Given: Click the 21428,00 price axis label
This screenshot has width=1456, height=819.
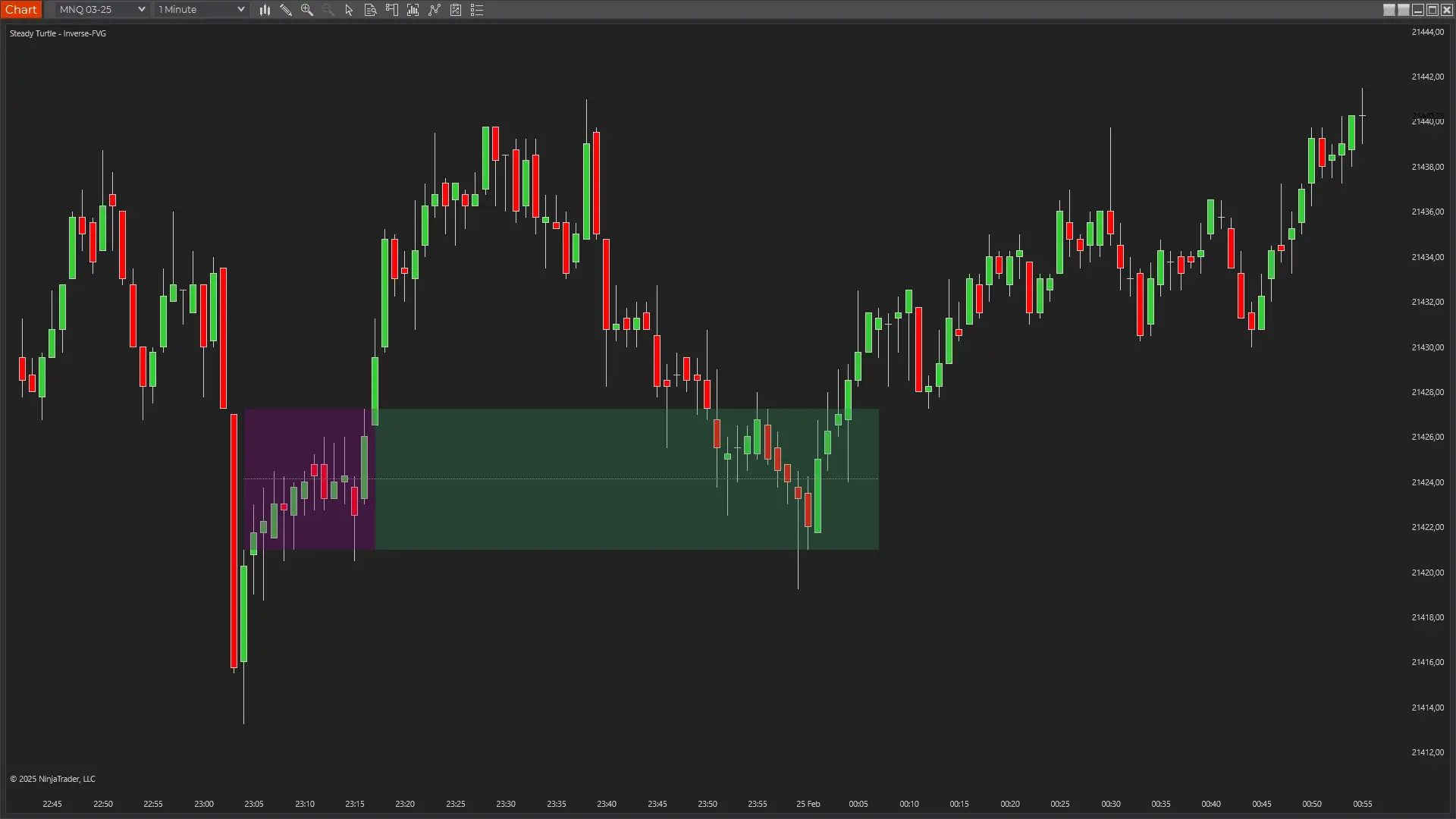Looking at the screenshot, I should (x=1427, y=392).
